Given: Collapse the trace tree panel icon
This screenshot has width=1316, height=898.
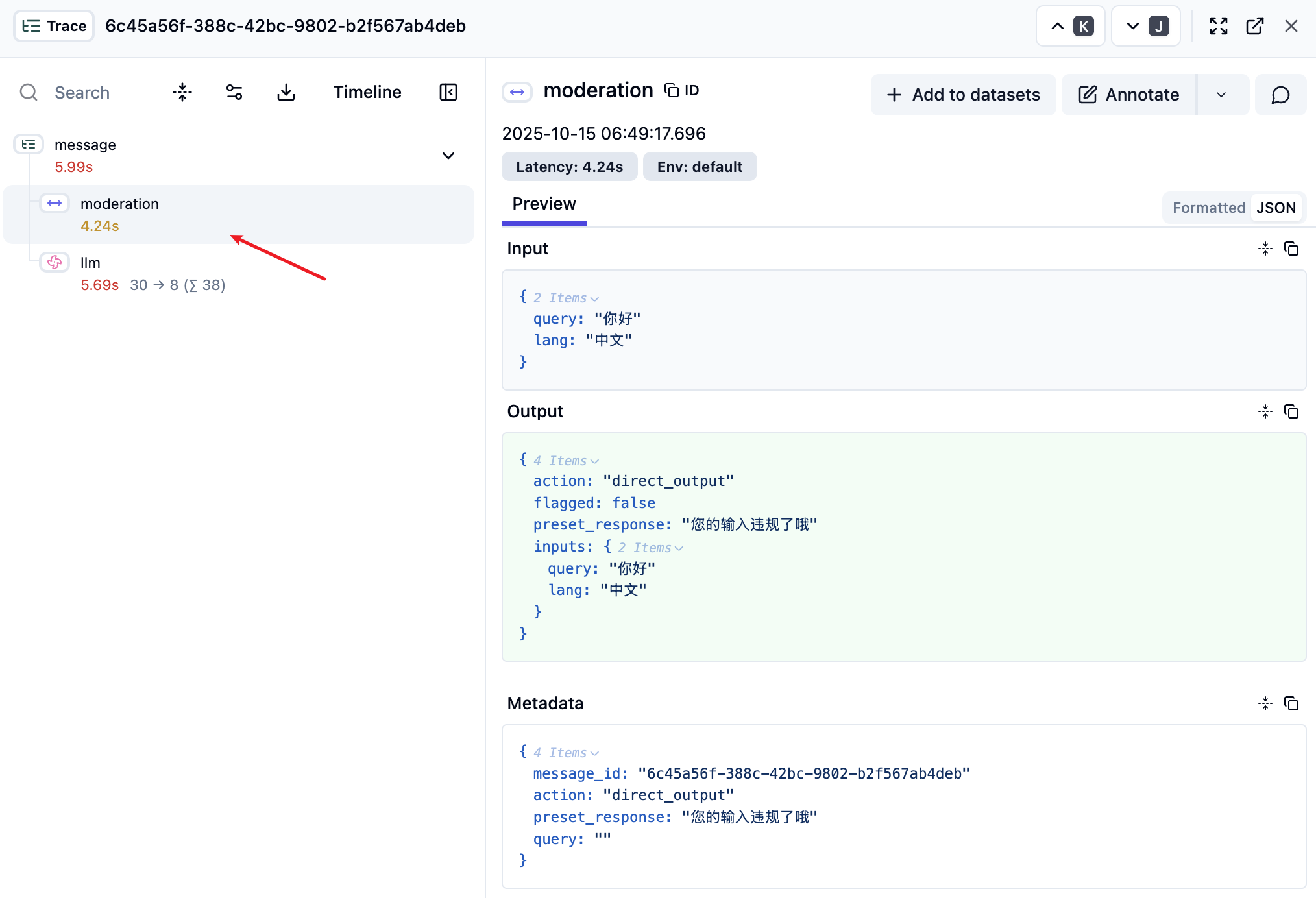Looking at the screenshot, I should (448, 92).
